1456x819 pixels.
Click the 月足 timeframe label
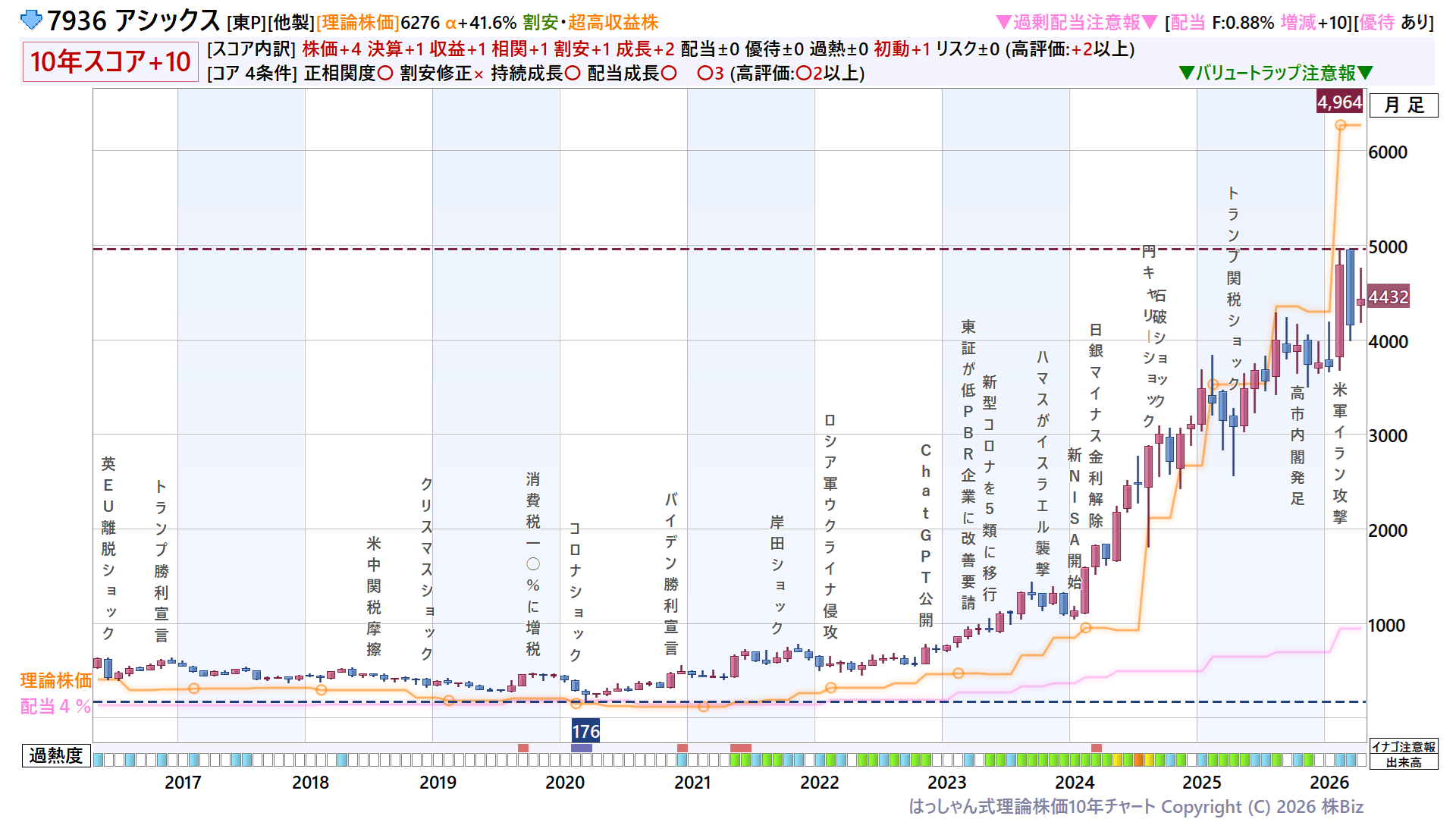coord(1404,105)
